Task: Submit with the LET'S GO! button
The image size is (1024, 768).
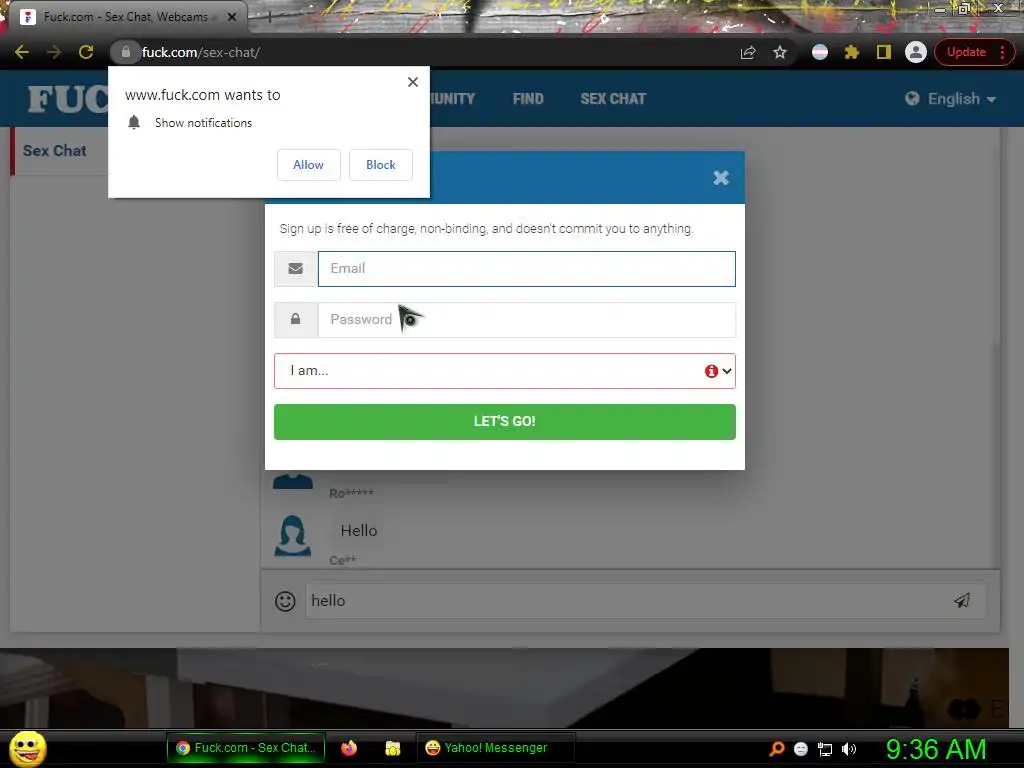Action: click(504, 422)
